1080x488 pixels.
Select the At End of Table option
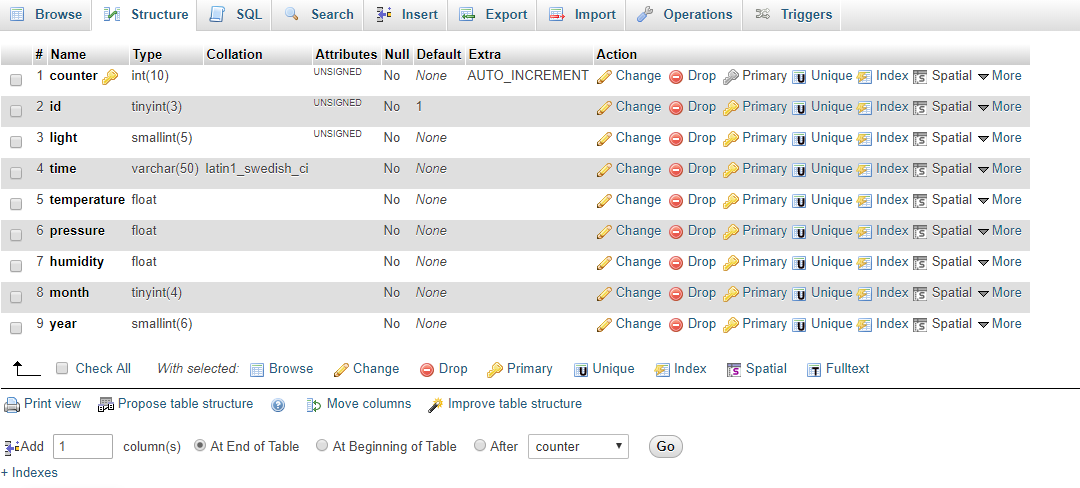tap(200, 445)
